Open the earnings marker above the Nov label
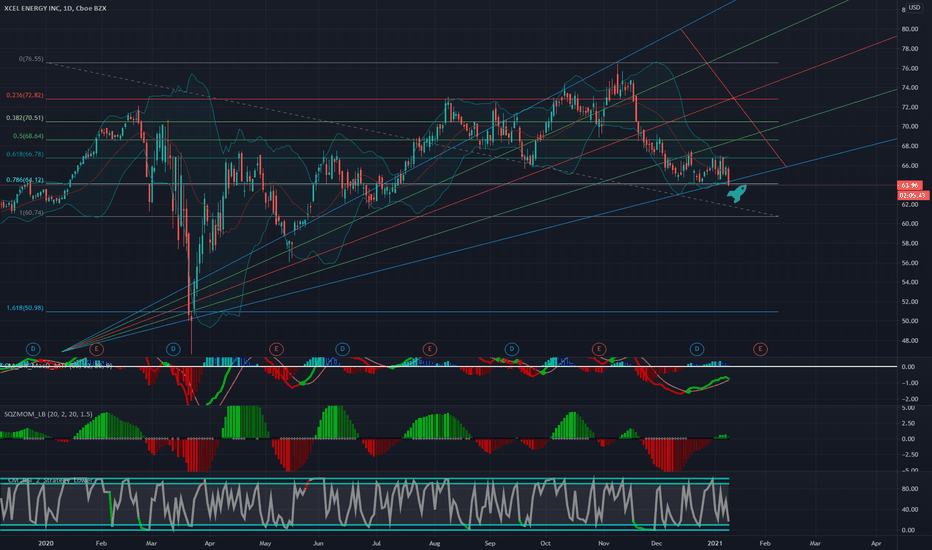The width and height of the screenshot is (932, 550). tap(599, 349)
